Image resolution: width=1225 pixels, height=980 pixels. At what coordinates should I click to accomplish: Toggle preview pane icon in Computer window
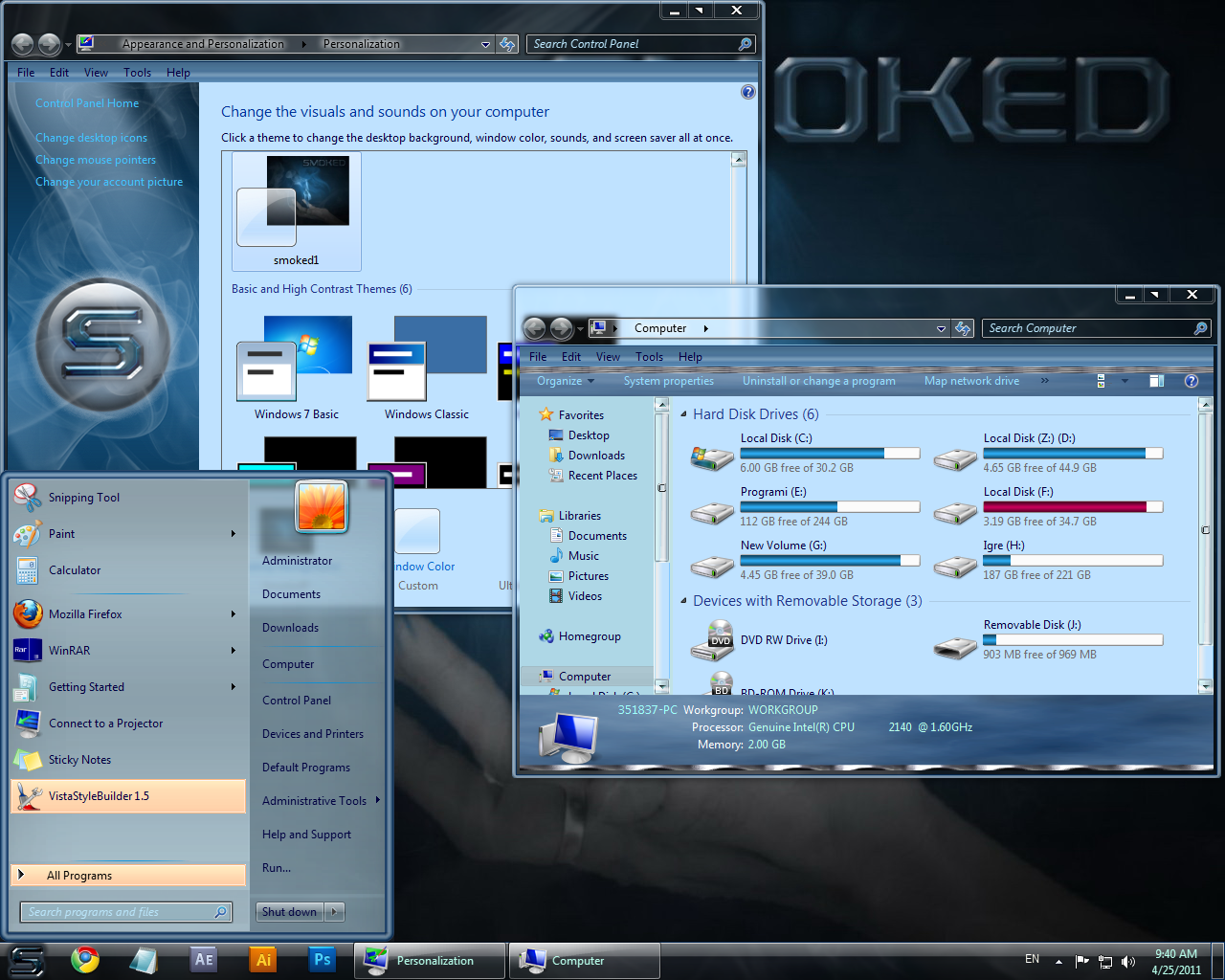point(1156,381)
